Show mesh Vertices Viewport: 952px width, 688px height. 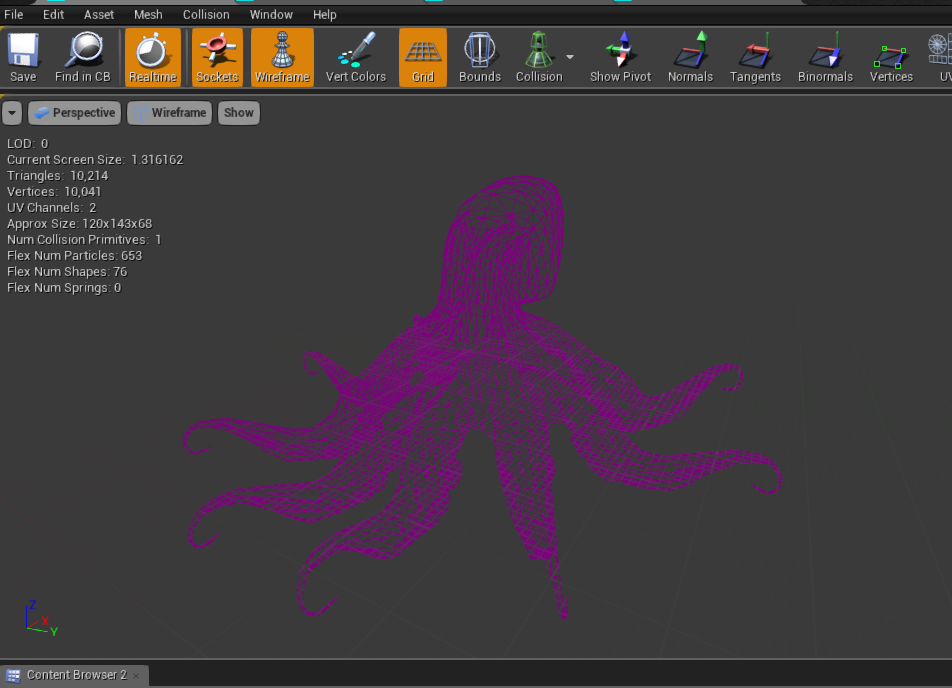(891, 58)
